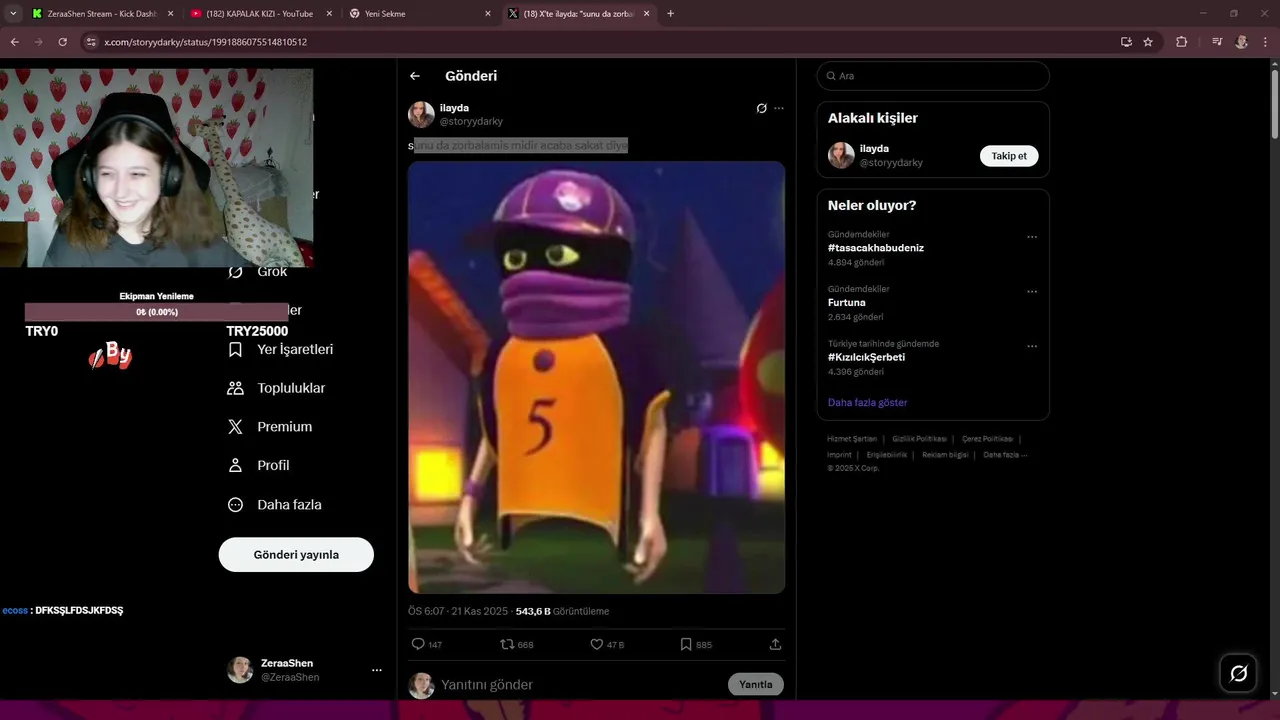Open the Chrome profile avatar
This screenshot has height=720, width=1280.
(x=1241, y=42)
